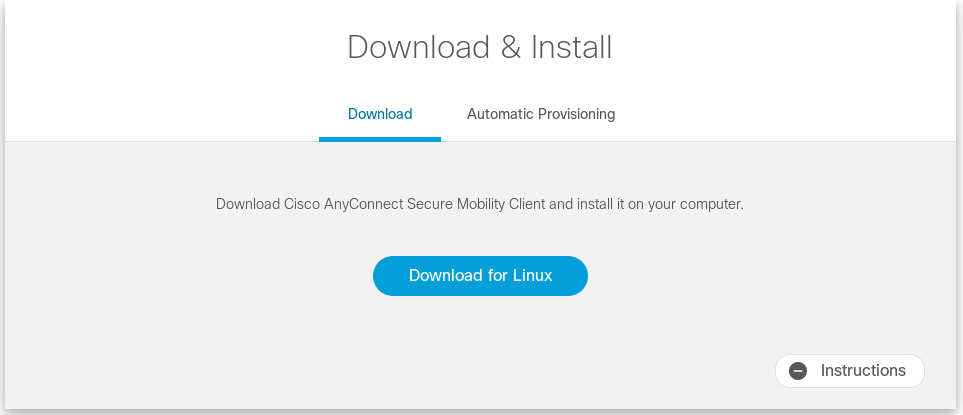This screenshot has width=963, height=415.
Task: Click the word Download in the page heading
Action: 418,47
